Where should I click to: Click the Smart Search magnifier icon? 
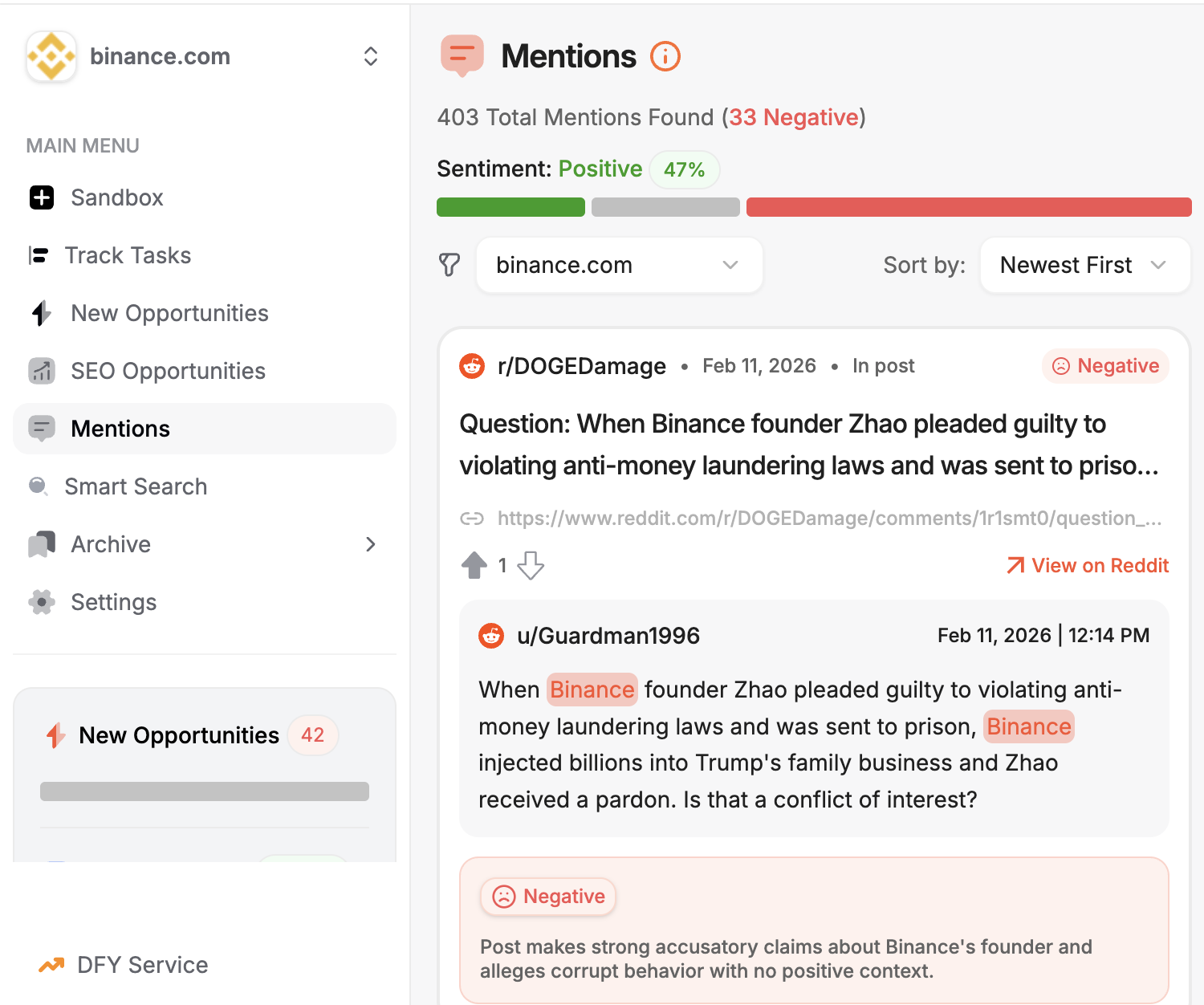point(39,486)
